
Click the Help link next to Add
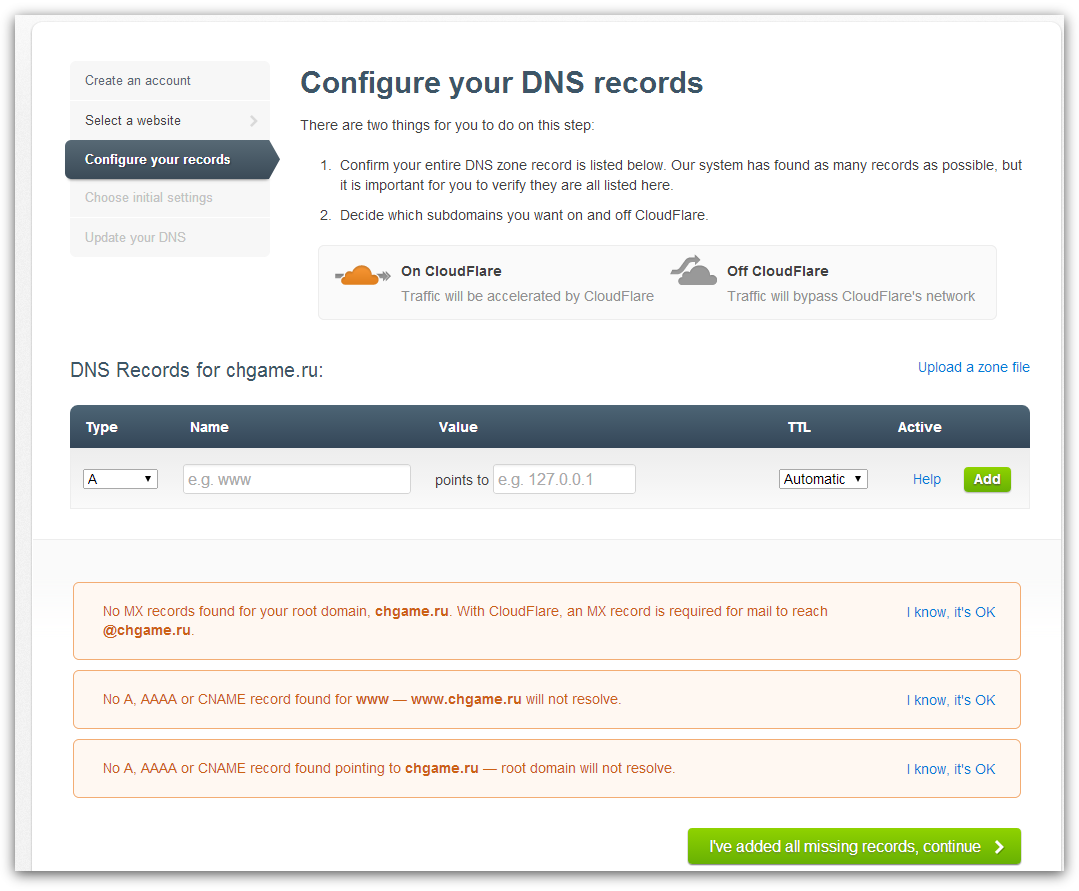pyautogui.click(x=926, y=480)
